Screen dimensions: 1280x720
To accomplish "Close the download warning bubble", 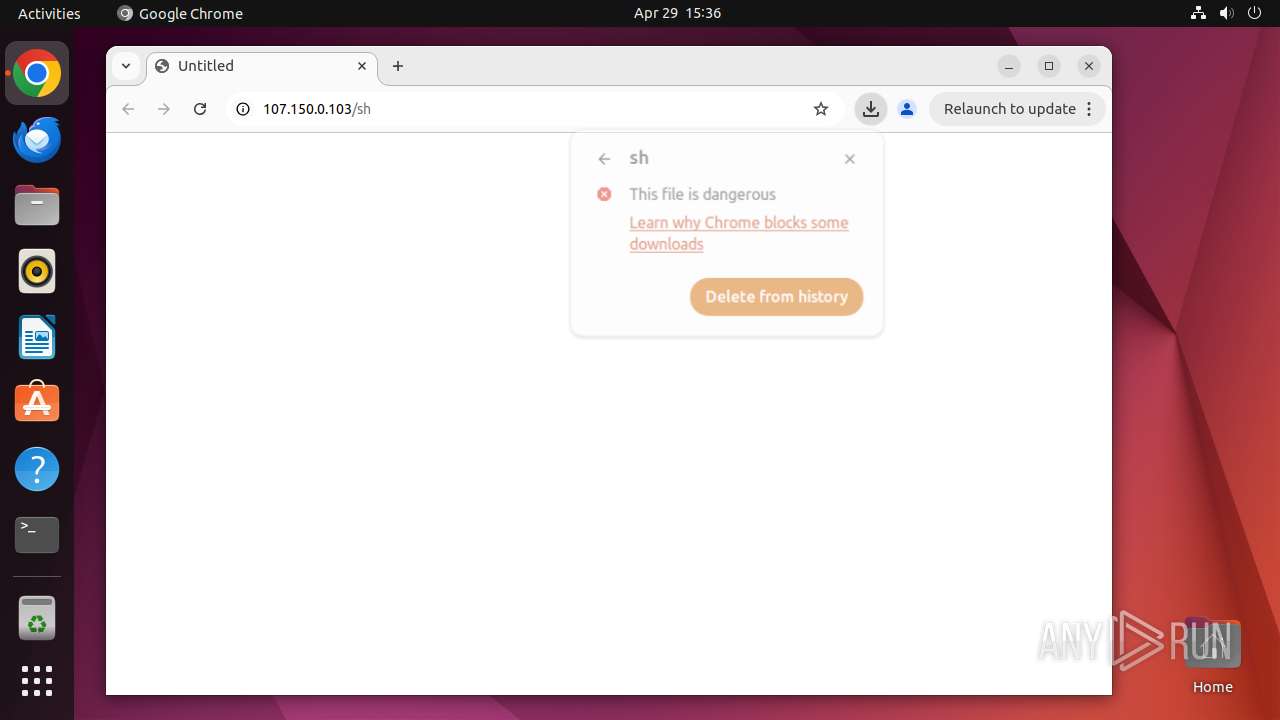I will pyautogui.click(x=849, y=159).
